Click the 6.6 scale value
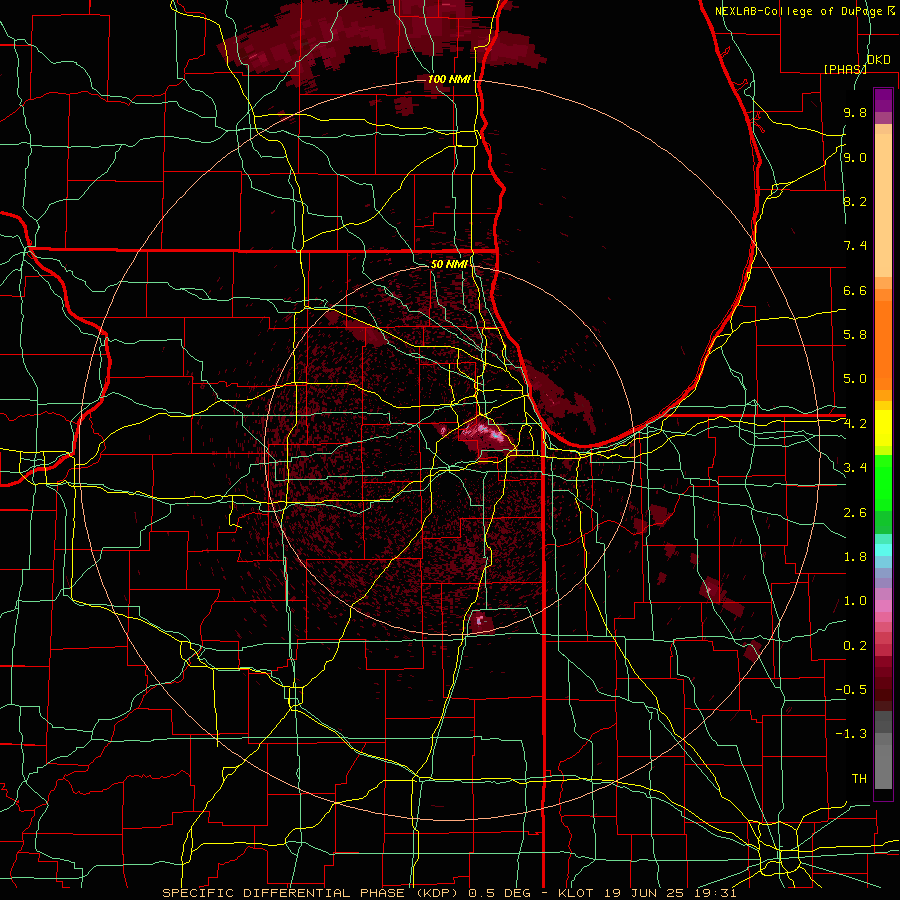Viewport: 900px width, 900px height. 855,290
